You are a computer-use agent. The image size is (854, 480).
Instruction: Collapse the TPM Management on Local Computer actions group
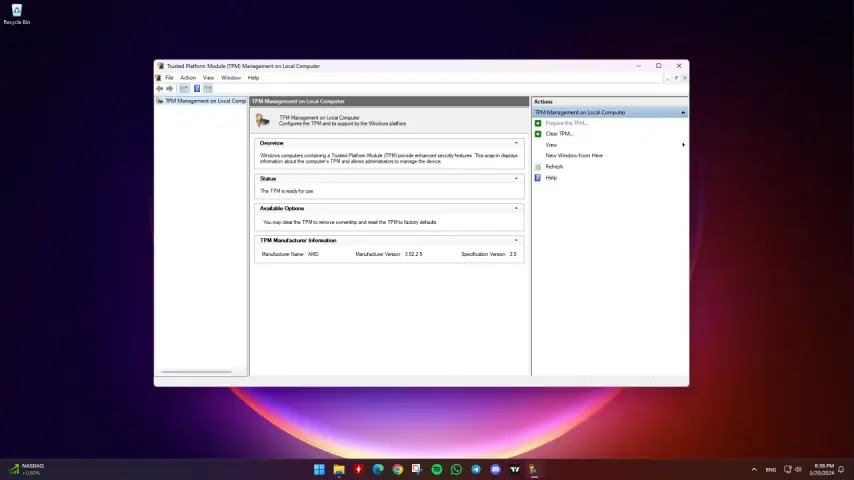click(683, 112)
